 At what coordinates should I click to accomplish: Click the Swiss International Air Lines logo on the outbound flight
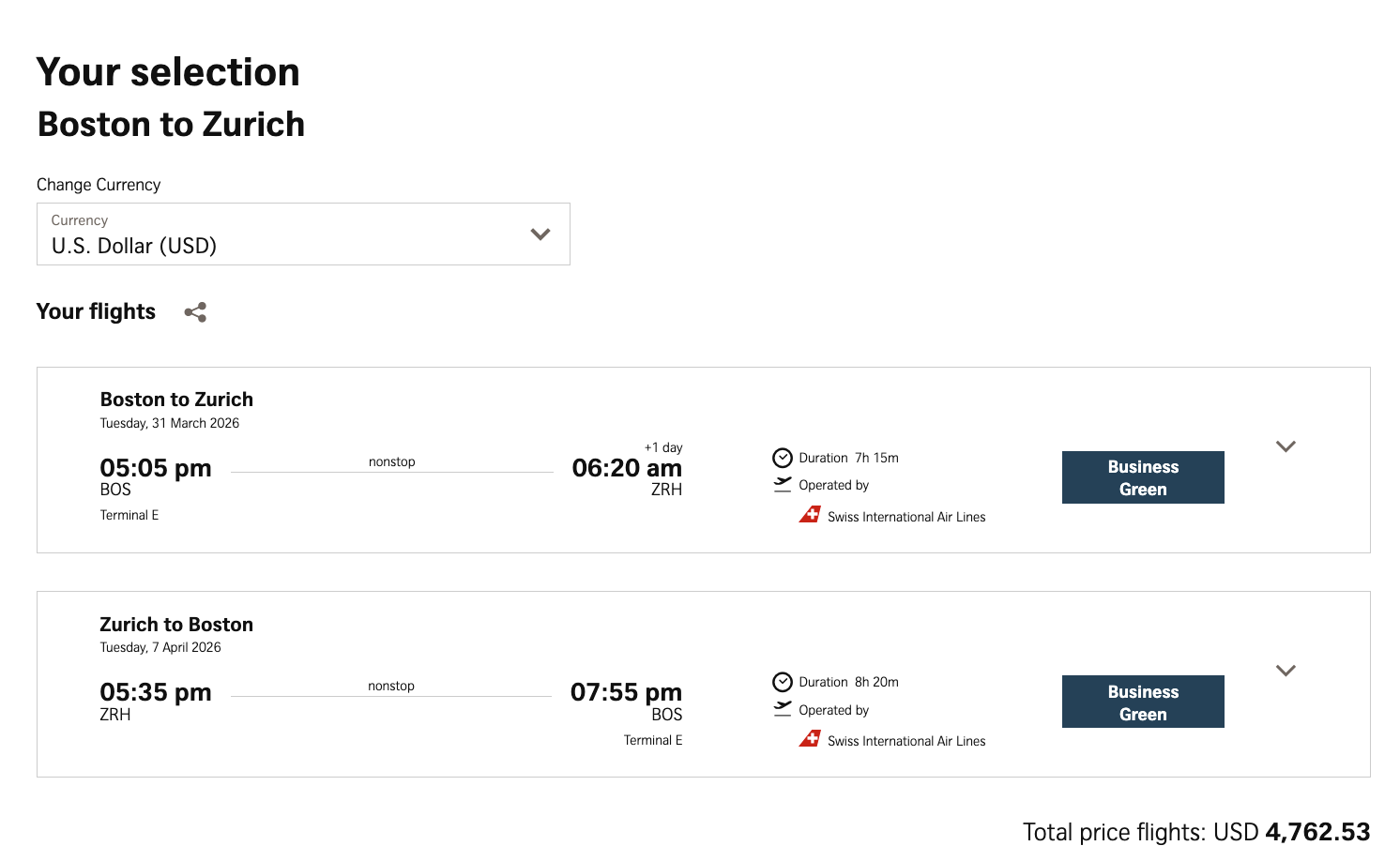coord(810,515)
